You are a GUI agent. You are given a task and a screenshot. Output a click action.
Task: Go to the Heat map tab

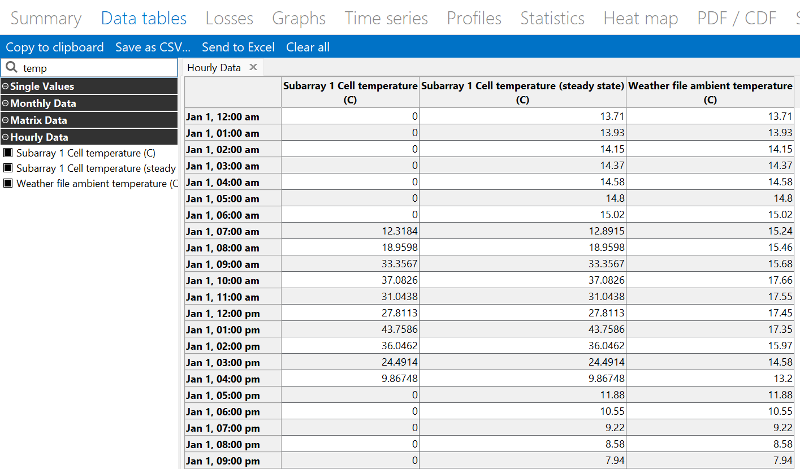640,18
